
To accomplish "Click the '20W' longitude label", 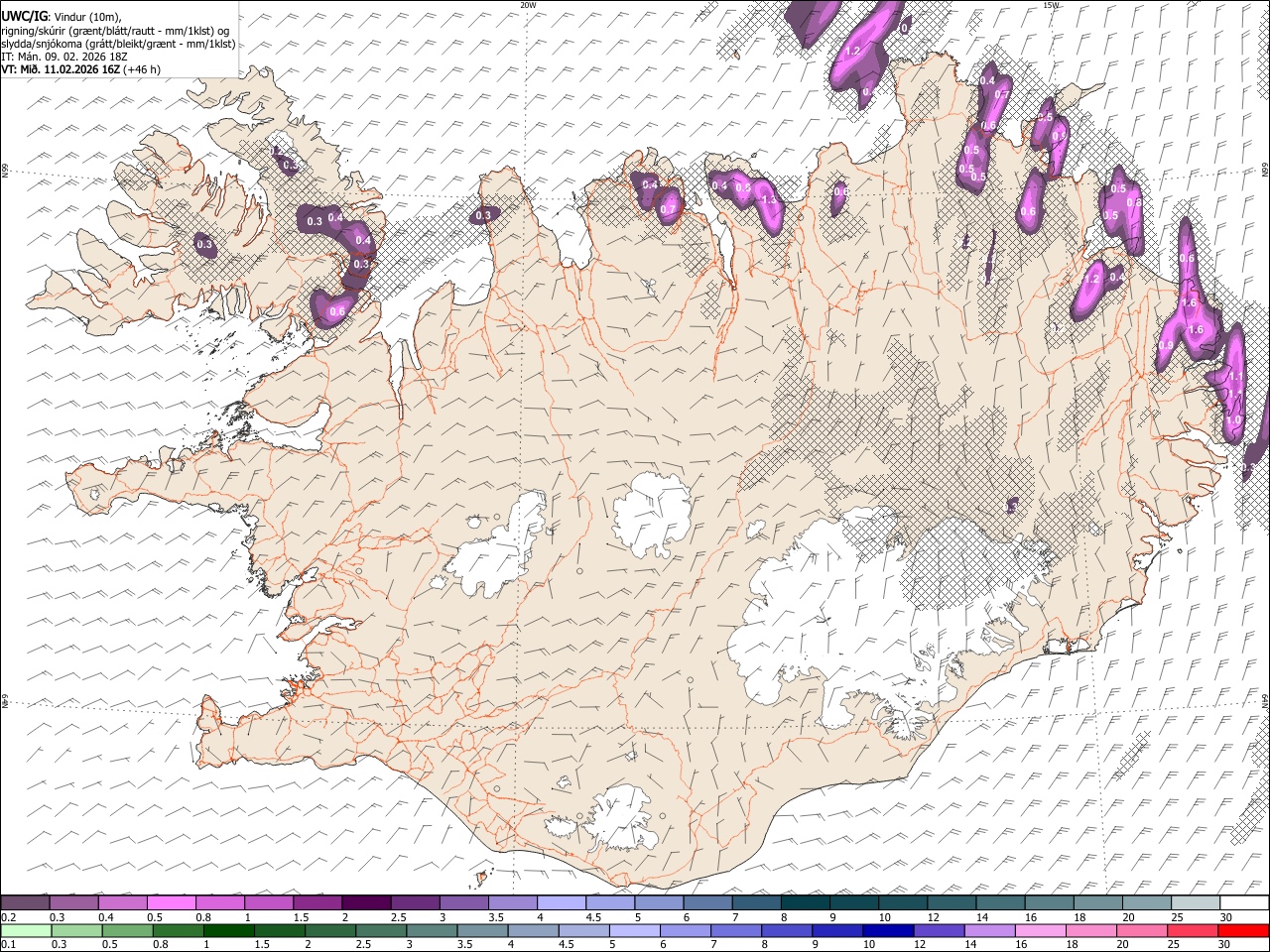I will click(x=528, y=5).
